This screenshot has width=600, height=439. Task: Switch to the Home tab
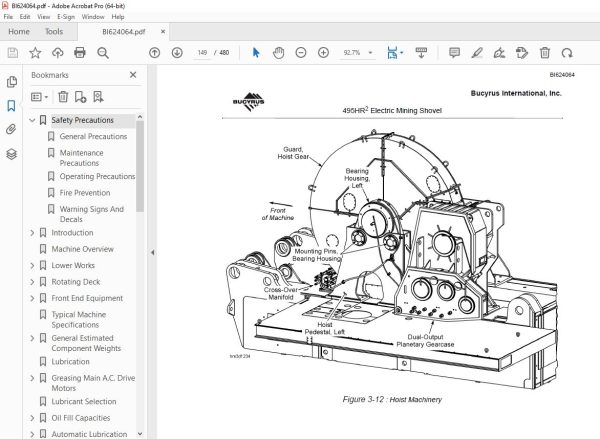pyautogui.click(x=19, y=31)
